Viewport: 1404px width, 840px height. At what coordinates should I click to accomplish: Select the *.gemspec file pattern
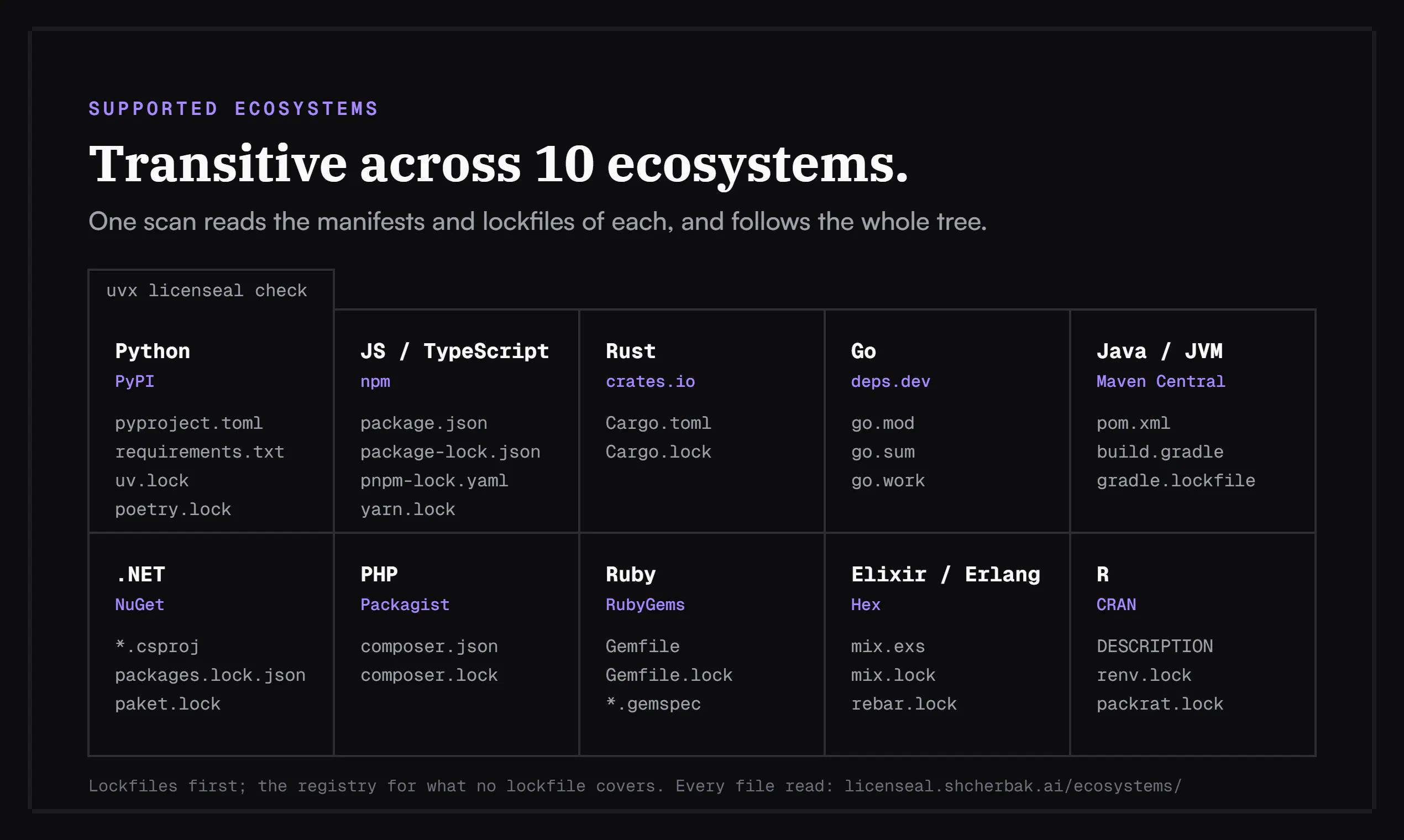653,704
